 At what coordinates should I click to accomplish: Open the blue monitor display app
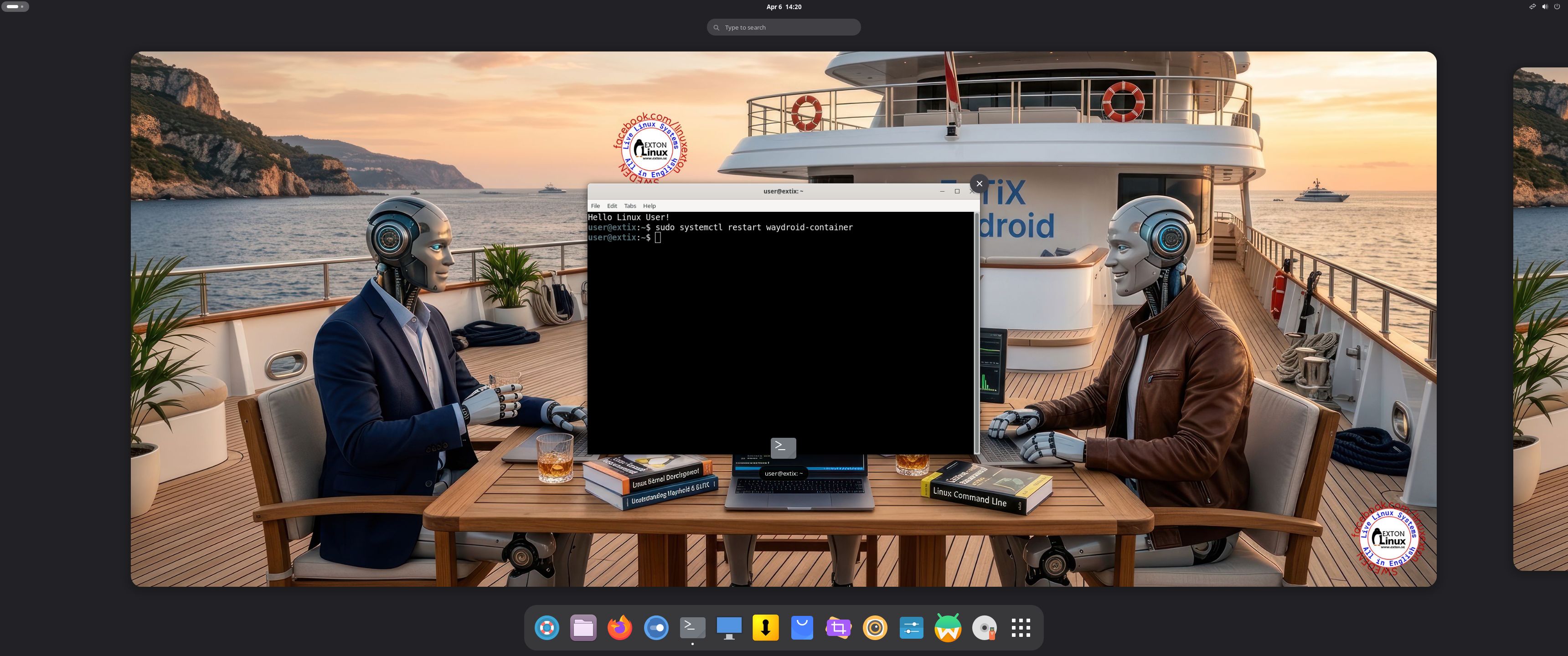coord(729,627)
